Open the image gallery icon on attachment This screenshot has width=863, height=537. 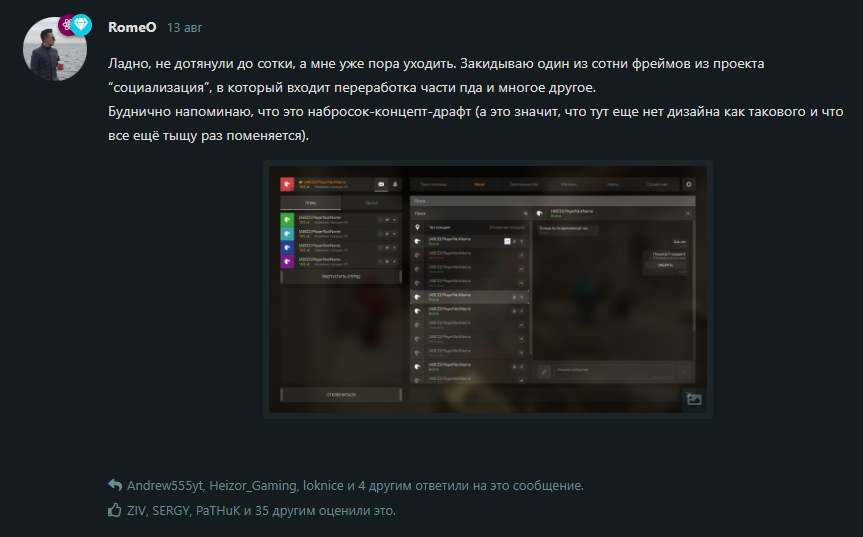coord(694,399)
